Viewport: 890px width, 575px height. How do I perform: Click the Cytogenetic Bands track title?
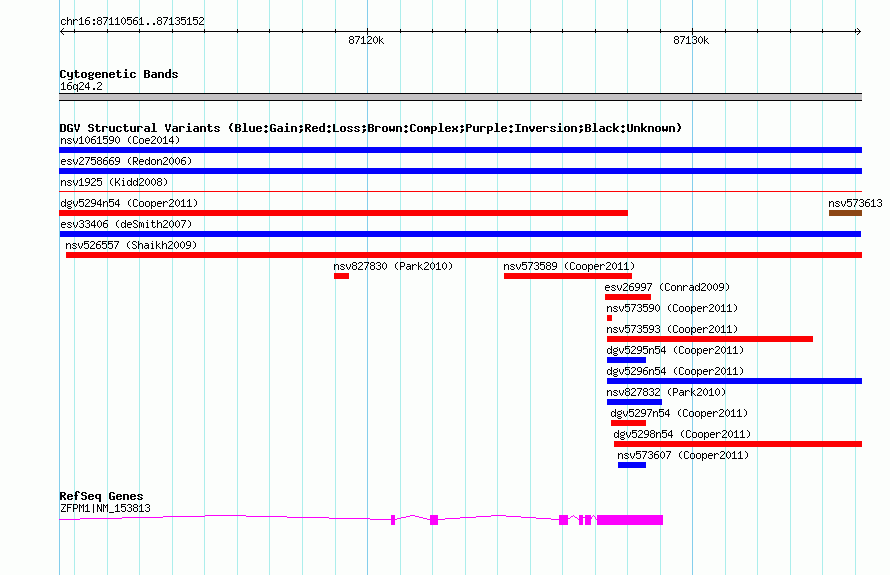119,74
